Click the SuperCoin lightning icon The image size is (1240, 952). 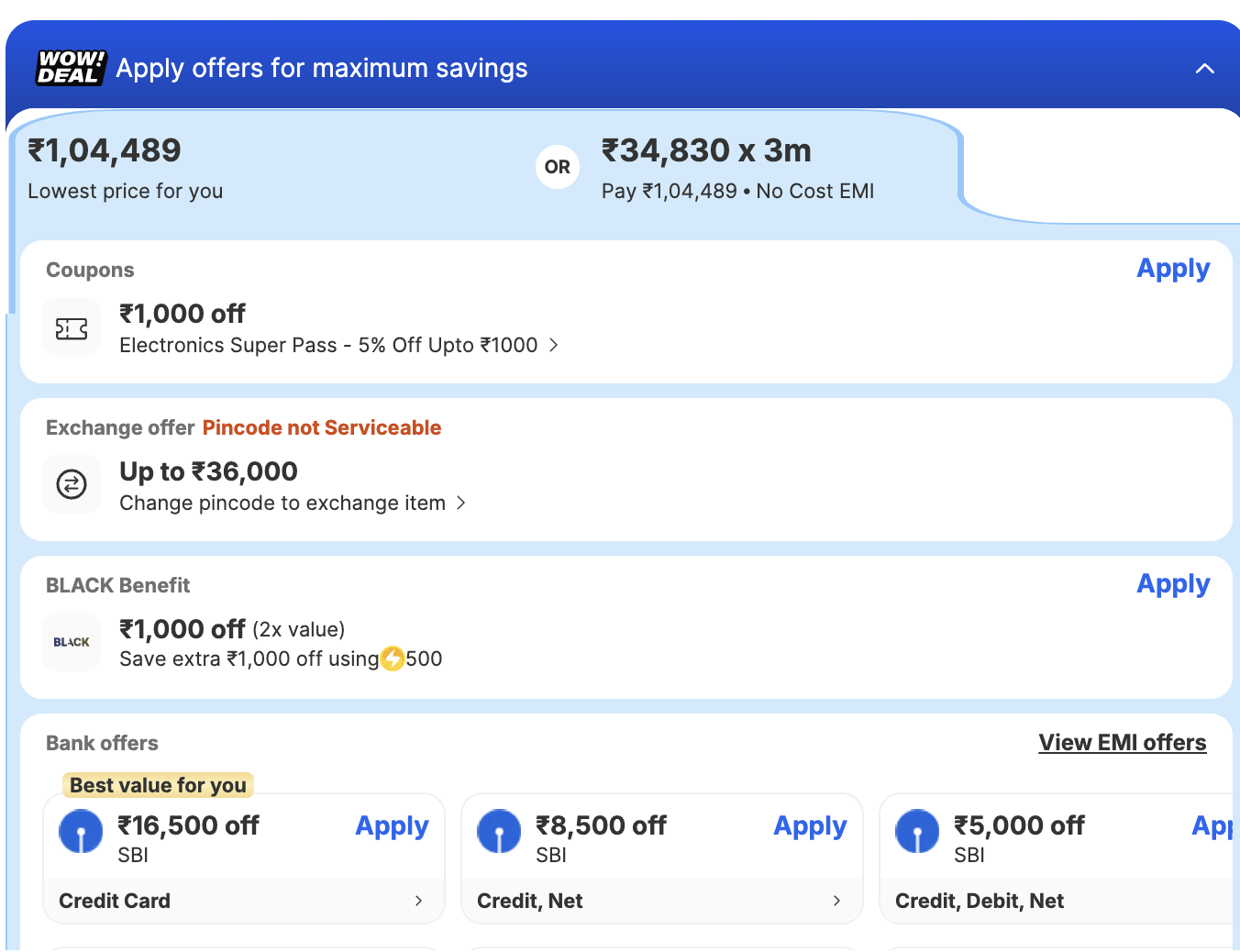[x=393, y=659]
